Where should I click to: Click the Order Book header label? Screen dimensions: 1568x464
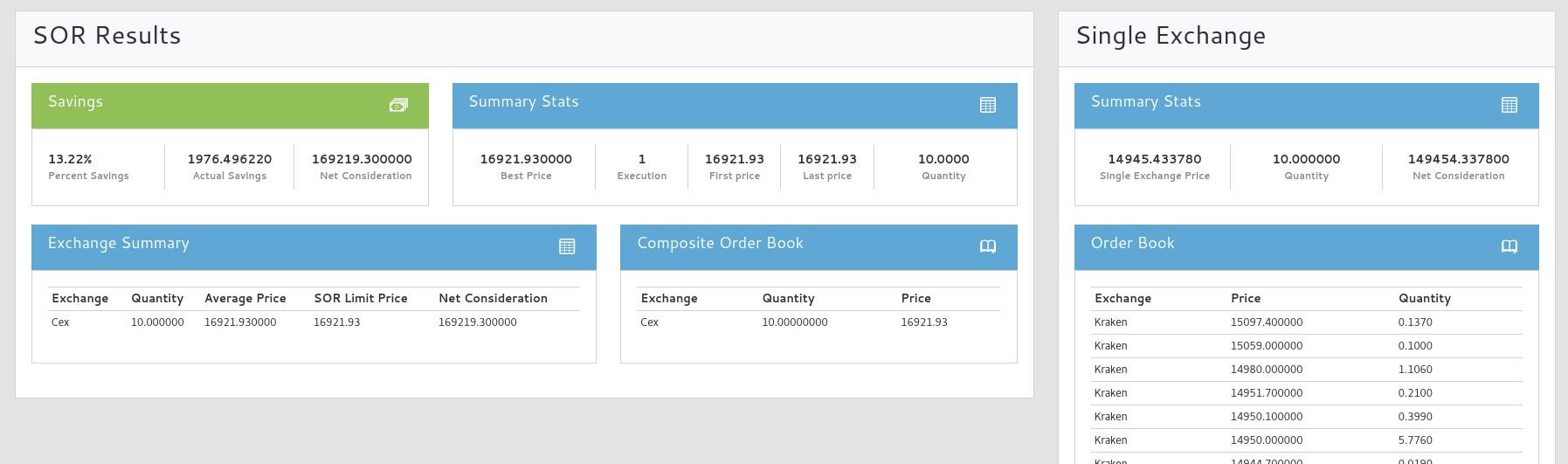(1133, 243)
